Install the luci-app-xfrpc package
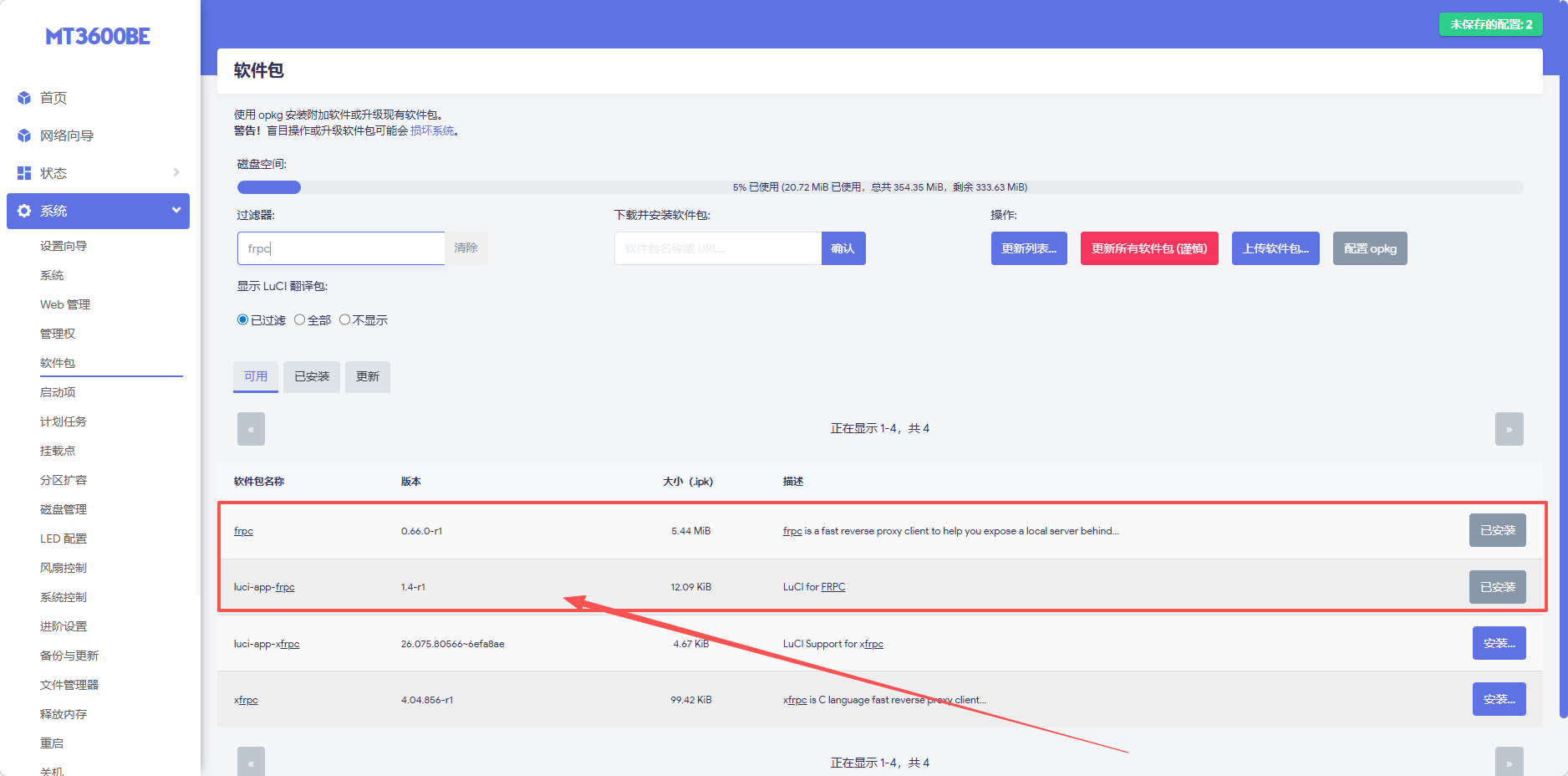 click(x=1499, y=643)
